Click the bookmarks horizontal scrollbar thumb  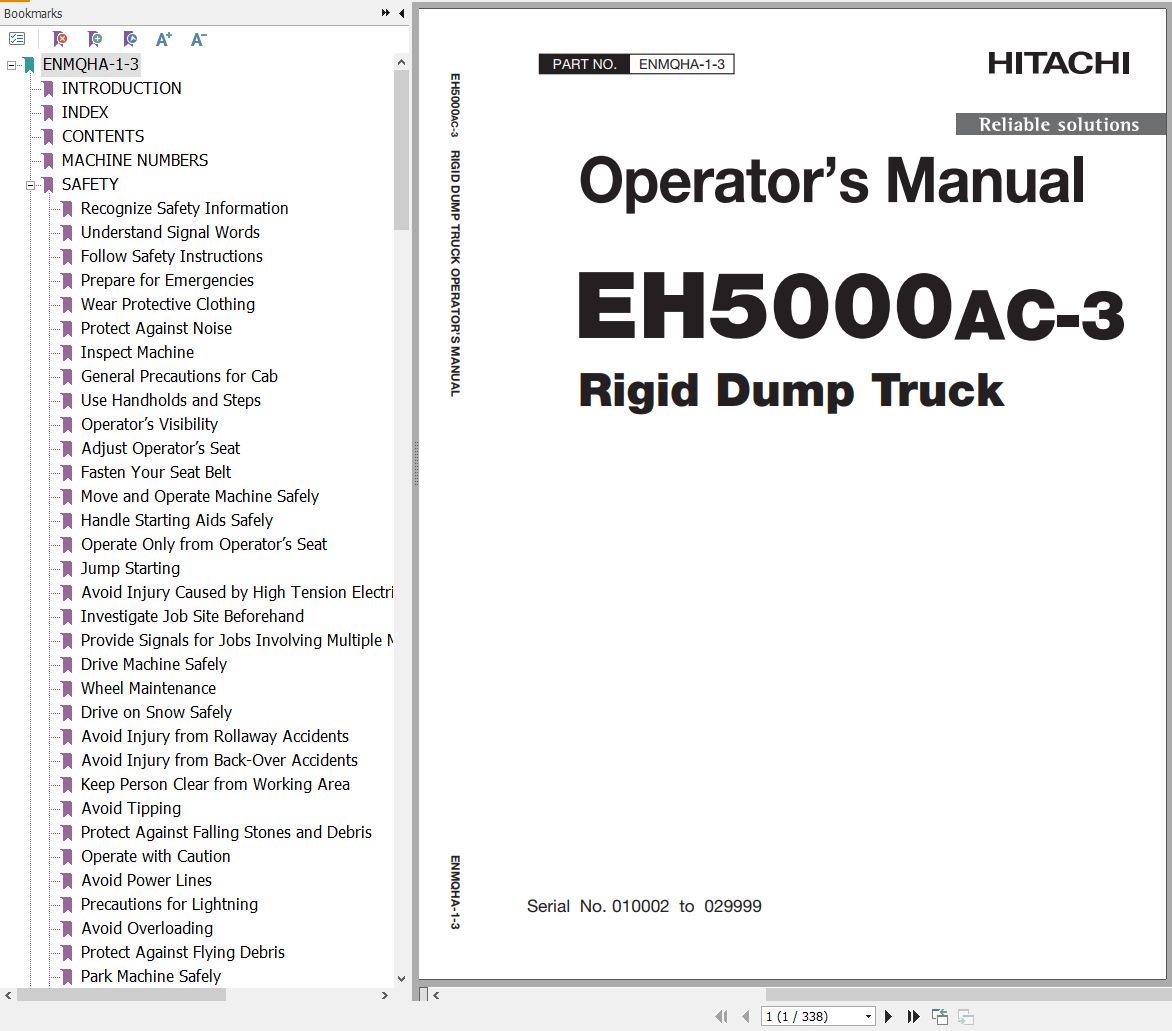(x=121, y=995)
